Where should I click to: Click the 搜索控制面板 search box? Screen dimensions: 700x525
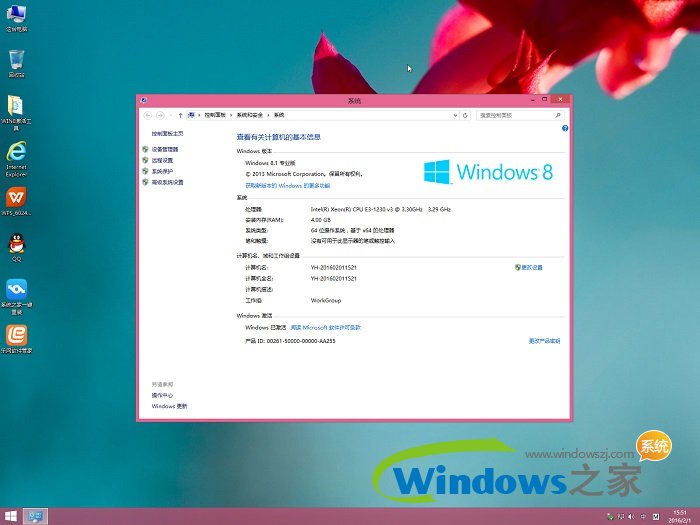click(514, 116)
